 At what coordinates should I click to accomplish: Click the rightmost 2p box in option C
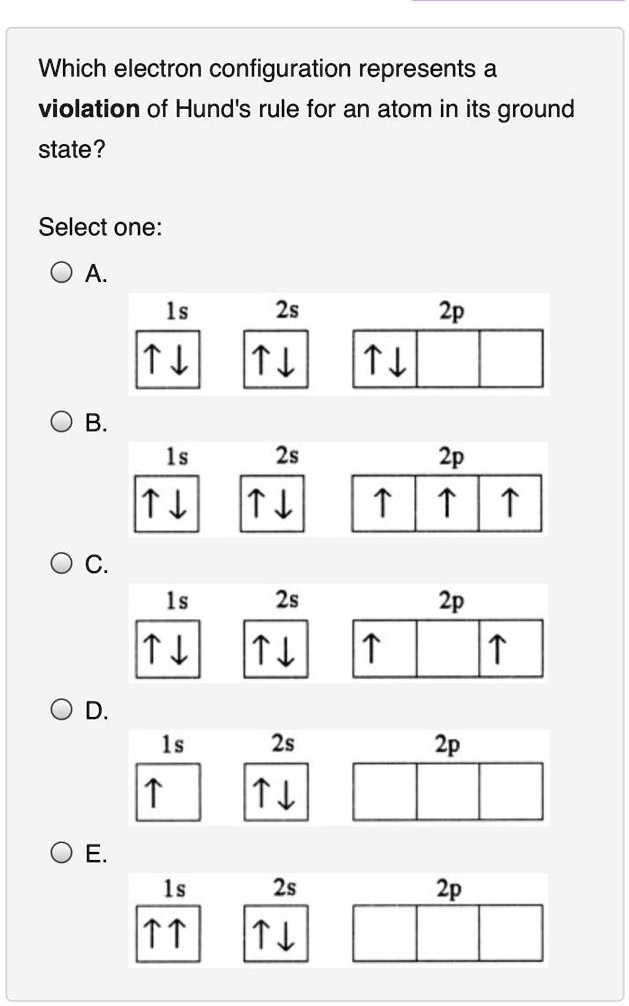click(511, 649)
